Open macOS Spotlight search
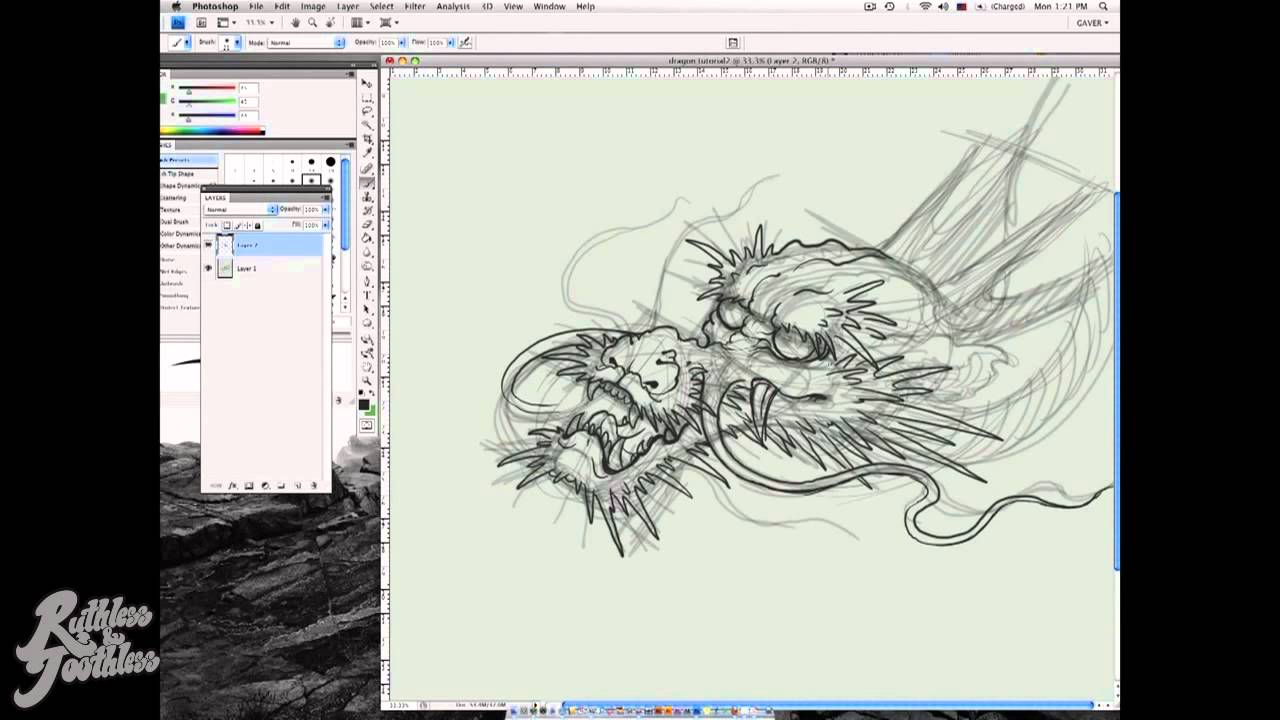Image resolution: width=1280 pixels, height=720 pixels. [x=1103, y=6]
